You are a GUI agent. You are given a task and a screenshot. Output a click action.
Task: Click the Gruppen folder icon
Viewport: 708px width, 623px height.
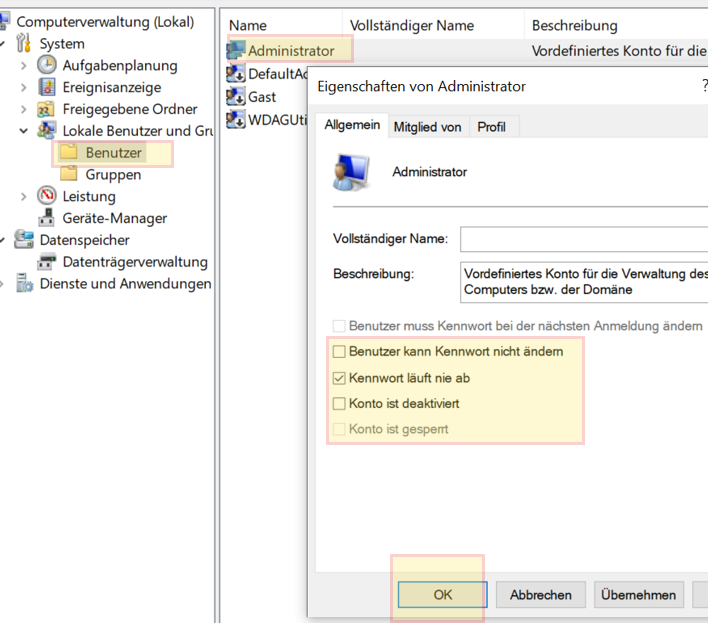pos(70,174)
